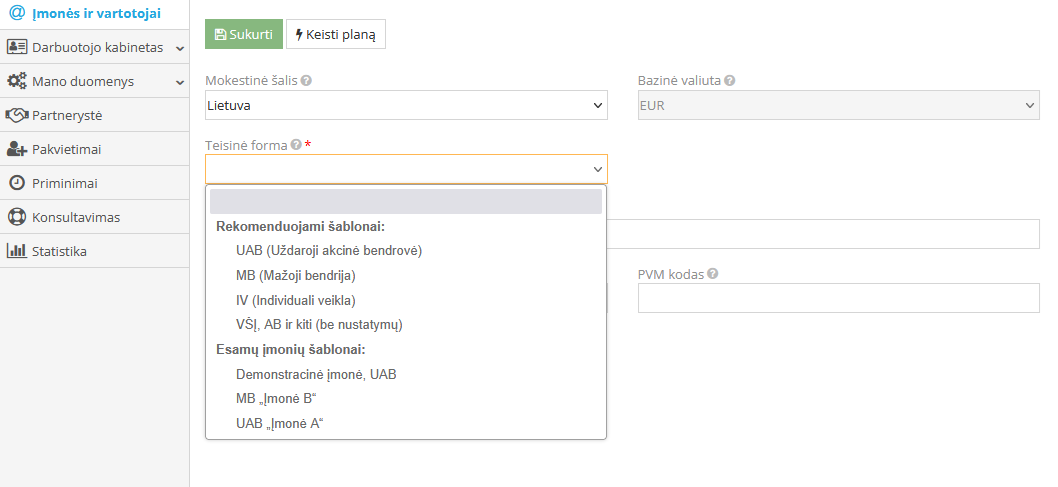Click the Darbuotojo kabinetas ID card icon

16,47
